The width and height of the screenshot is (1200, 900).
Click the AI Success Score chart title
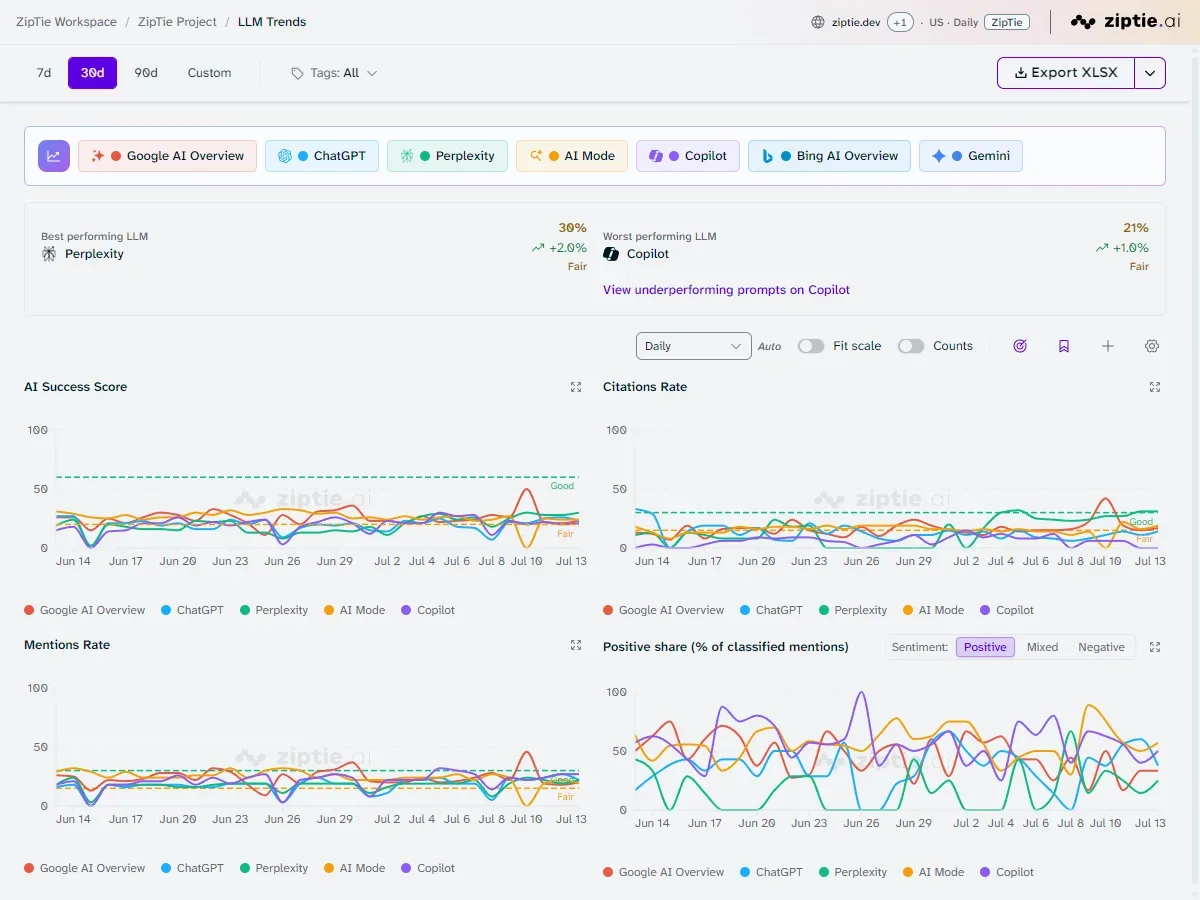[76, 387]
